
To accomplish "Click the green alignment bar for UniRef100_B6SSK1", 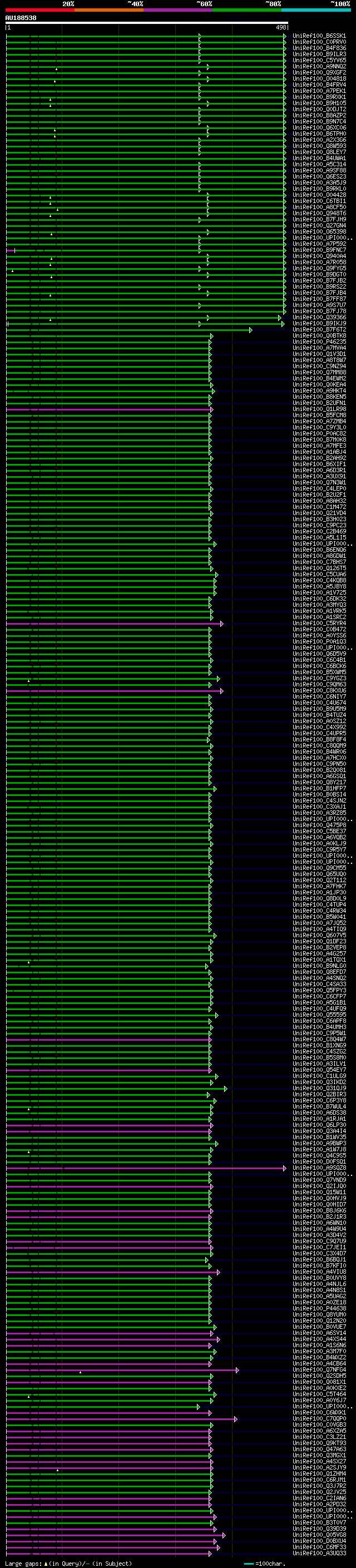I will (146, 36).
